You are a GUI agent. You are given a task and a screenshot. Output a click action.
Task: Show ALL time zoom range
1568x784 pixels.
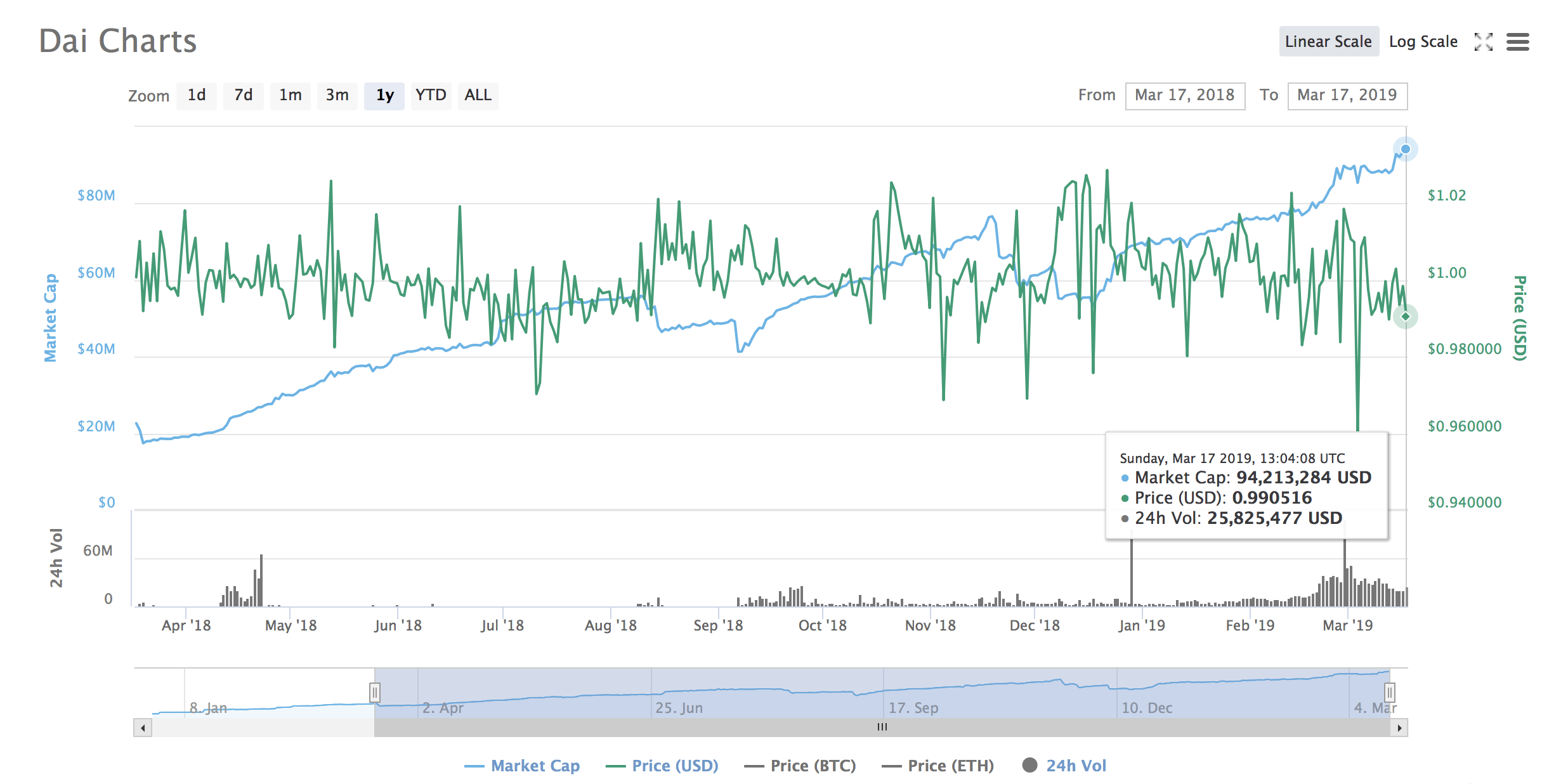478,96
